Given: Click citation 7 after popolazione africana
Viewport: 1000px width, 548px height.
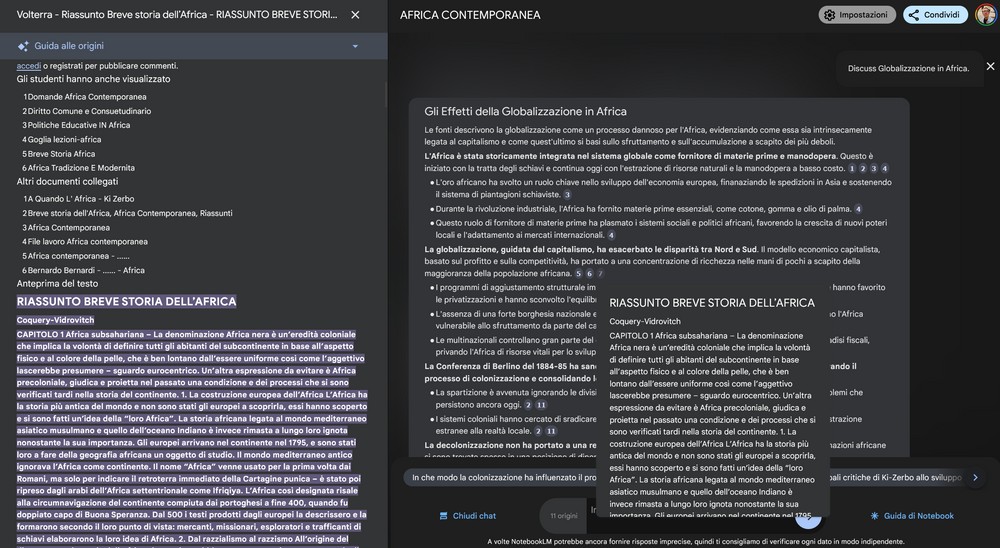Looking at the screenshot, I should 600,273.
